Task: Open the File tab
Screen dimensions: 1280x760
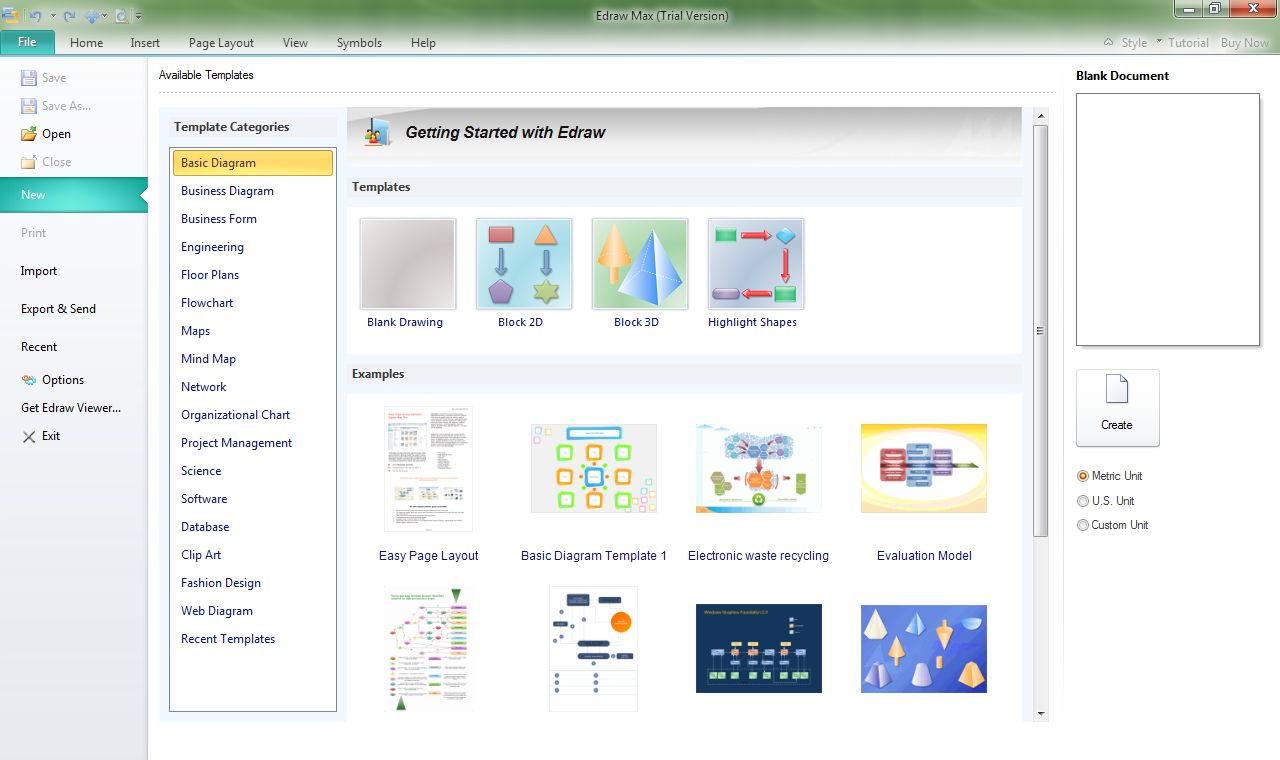Action: [x=28, y=42]
